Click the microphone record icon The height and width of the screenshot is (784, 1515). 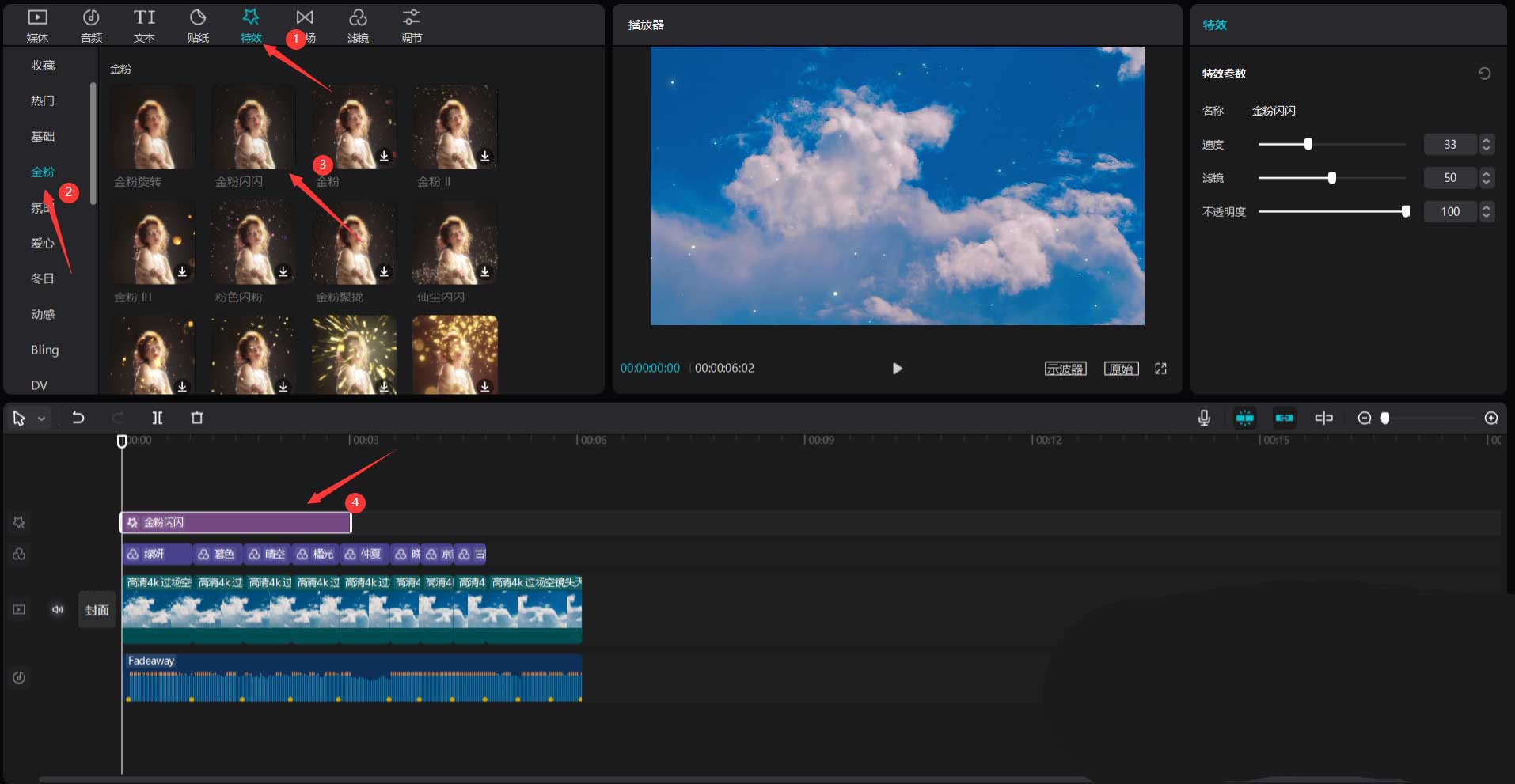[1204, 418]
